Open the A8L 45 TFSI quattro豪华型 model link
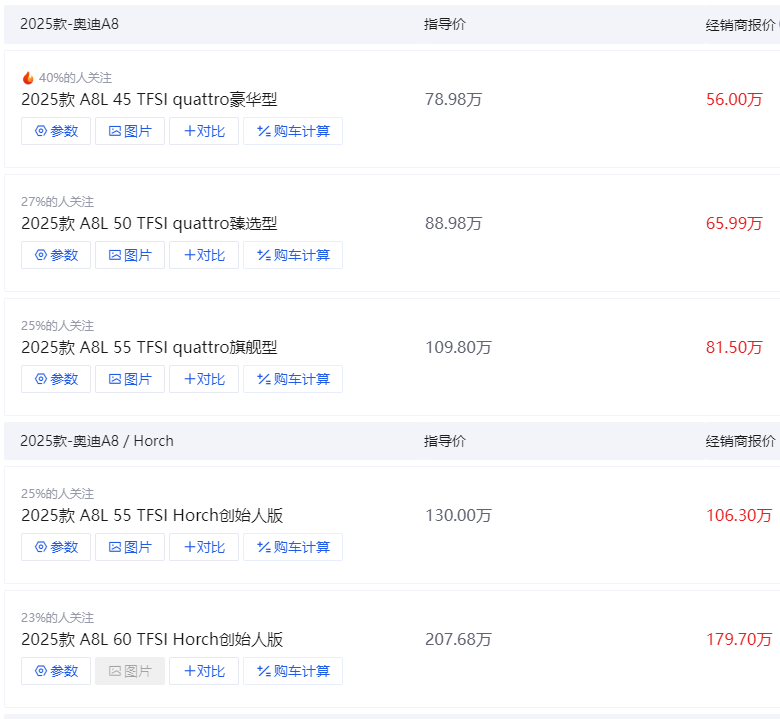Screen dimensions: 780x719 [149, 100]
